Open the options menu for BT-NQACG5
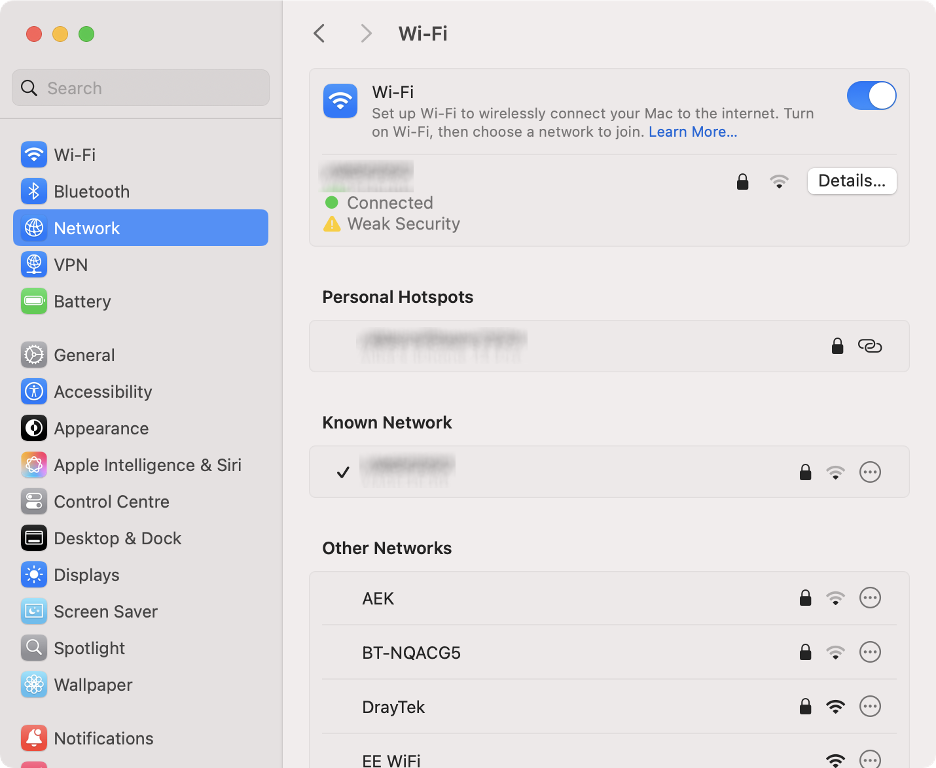The height and width of the screenshot is (768, 936). 870,651
